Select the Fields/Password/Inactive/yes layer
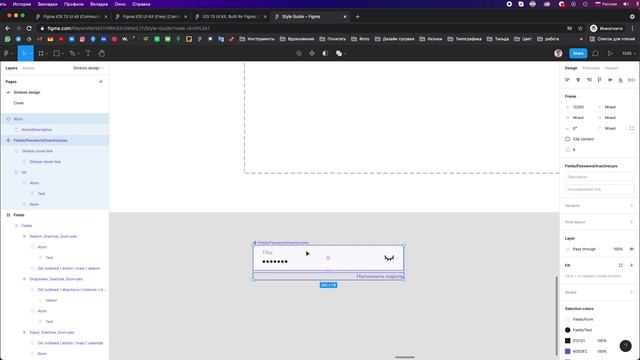The image size is (640, 360). (x=55, y=140)
